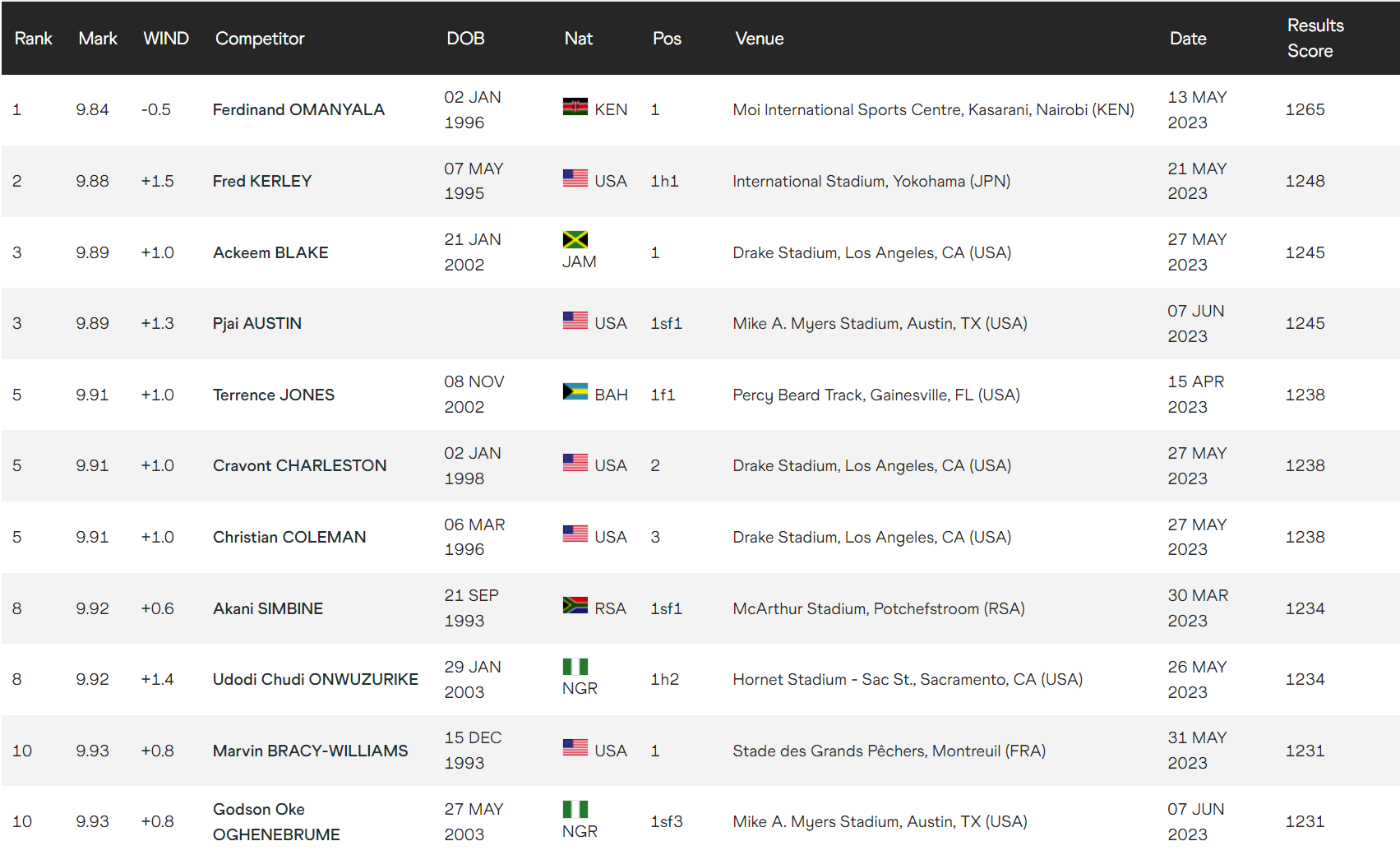Open Ferdinand OMANYALA's profile link
This screenshot has width=1400, height=855.
coord(298,109)
